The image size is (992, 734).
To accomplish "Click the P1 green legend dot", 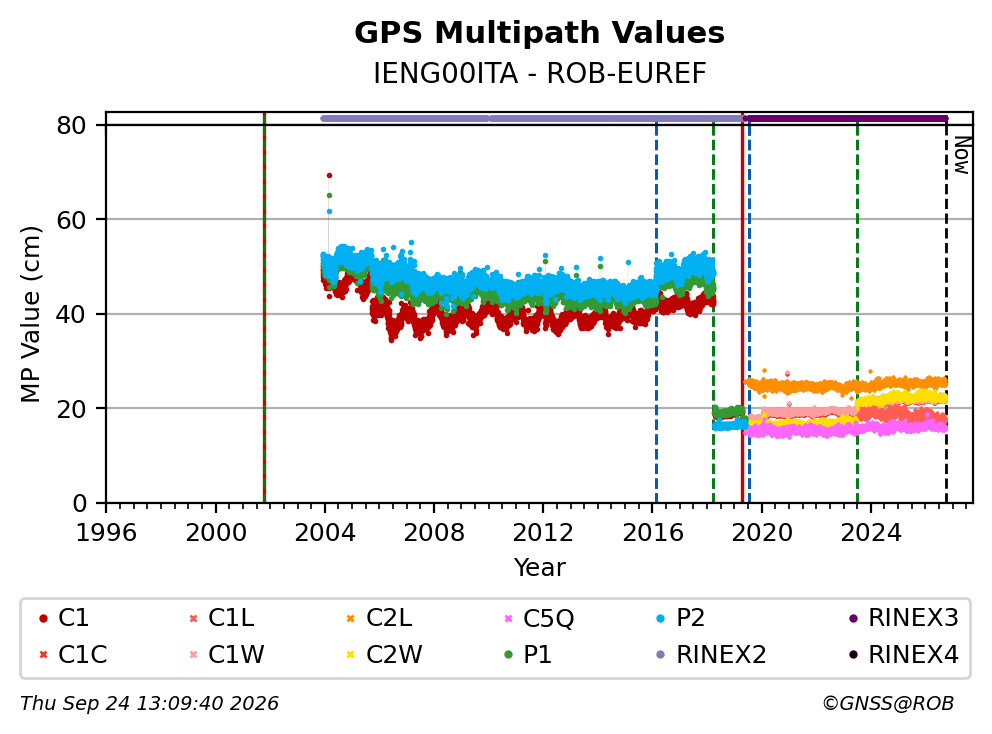I will tap(508, 655).
